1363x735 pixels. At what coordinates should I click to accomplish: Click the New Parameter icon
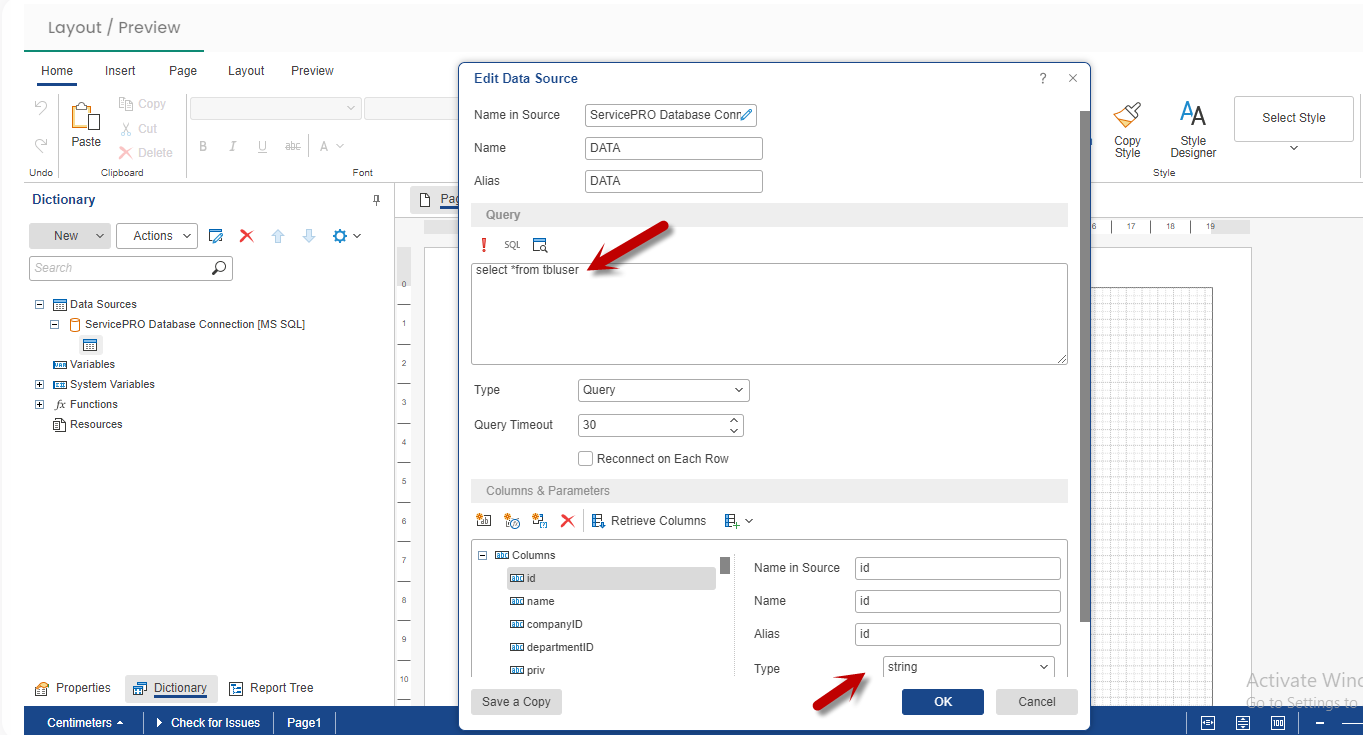click(540, 521)
